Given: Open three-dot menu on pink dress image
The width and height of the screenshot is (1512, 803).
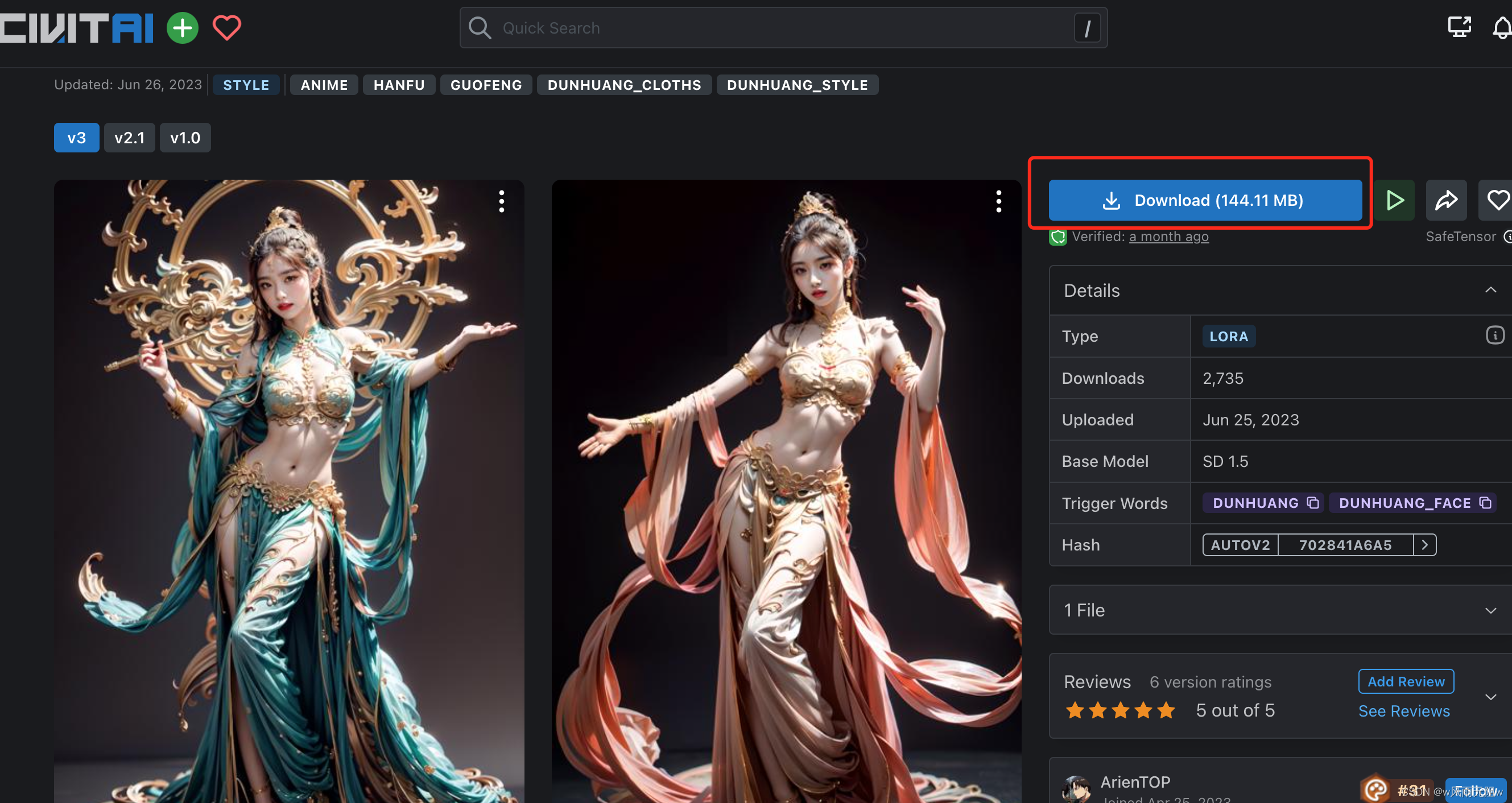Looking at the screenshot, I should [998, 201].
